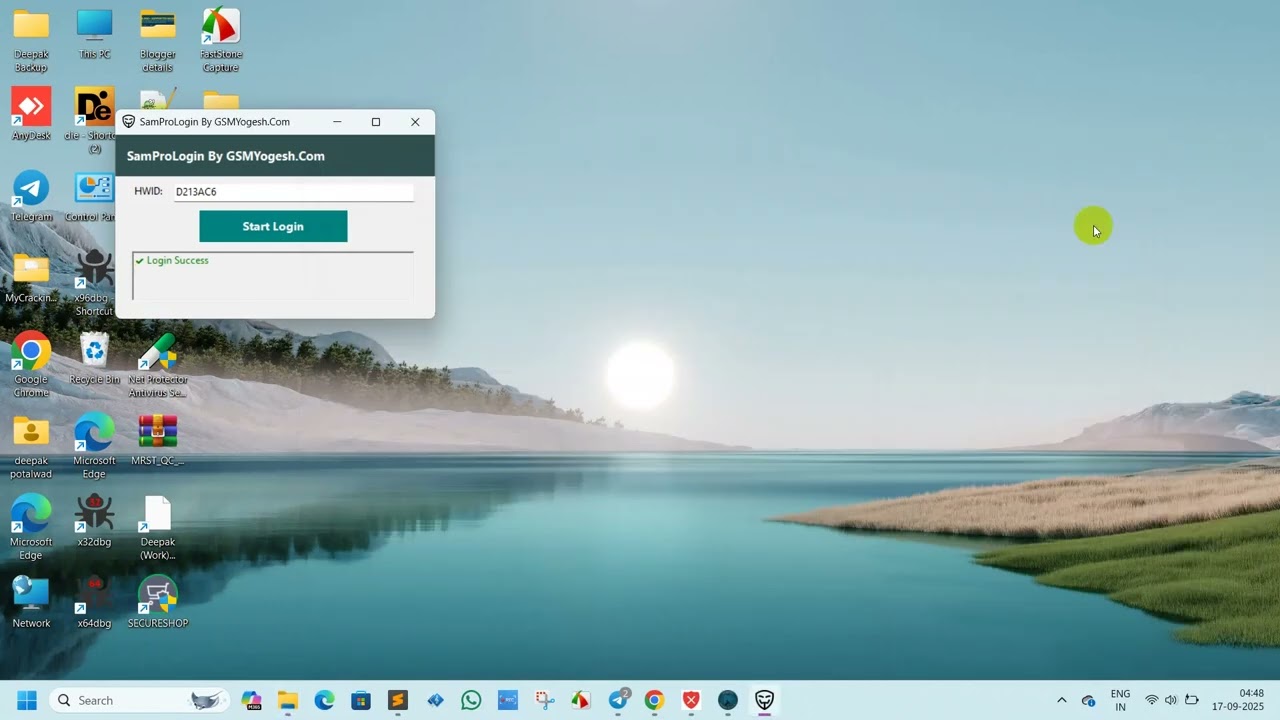Open Snipping Tool from taskbar
This screenshot has width=1280, height=720.
click(544, 700)
